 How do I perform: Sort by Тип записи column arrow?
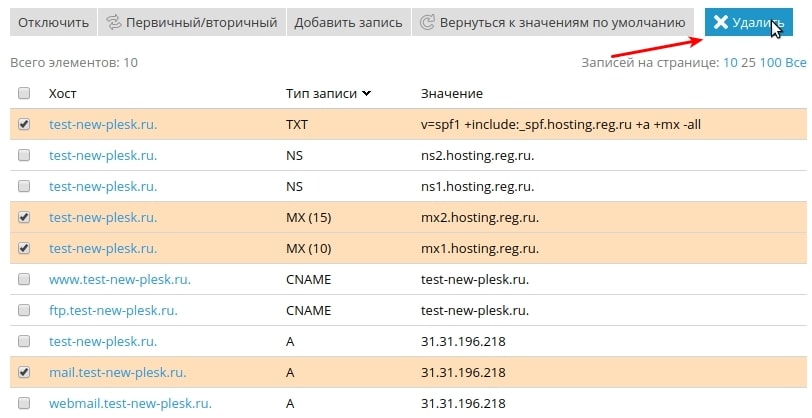pos(367,93)
